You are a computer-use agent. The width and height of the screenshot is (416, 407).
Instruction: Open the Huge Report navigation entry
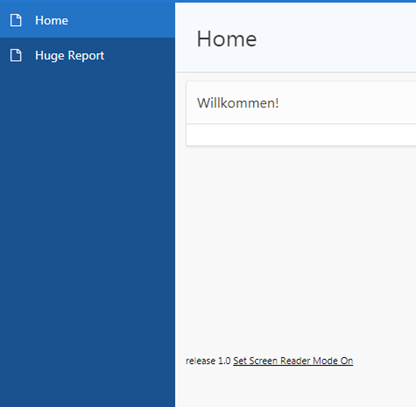(x=87, y=55)
